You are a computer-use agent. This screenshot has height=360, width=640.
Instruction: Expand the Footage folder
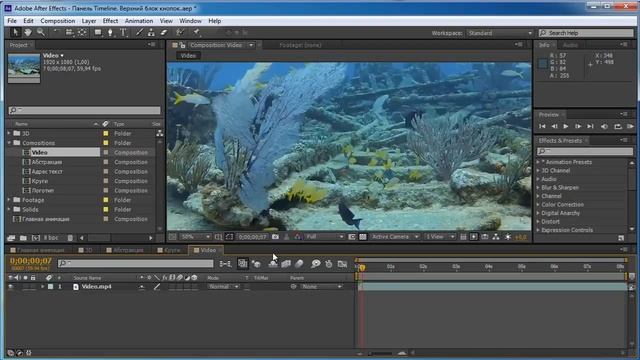pos(9,200)
